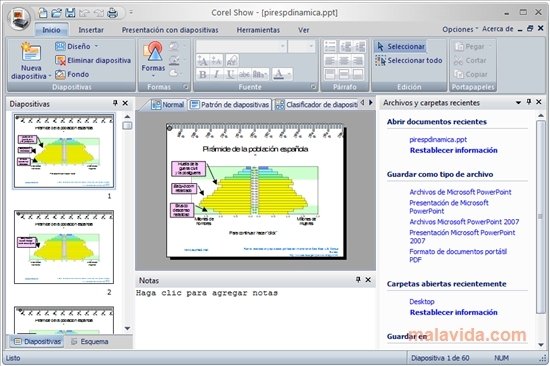This screenshot has width=550, height=366.
Task: Click Acerca de
Action: [x=497, y=29]
